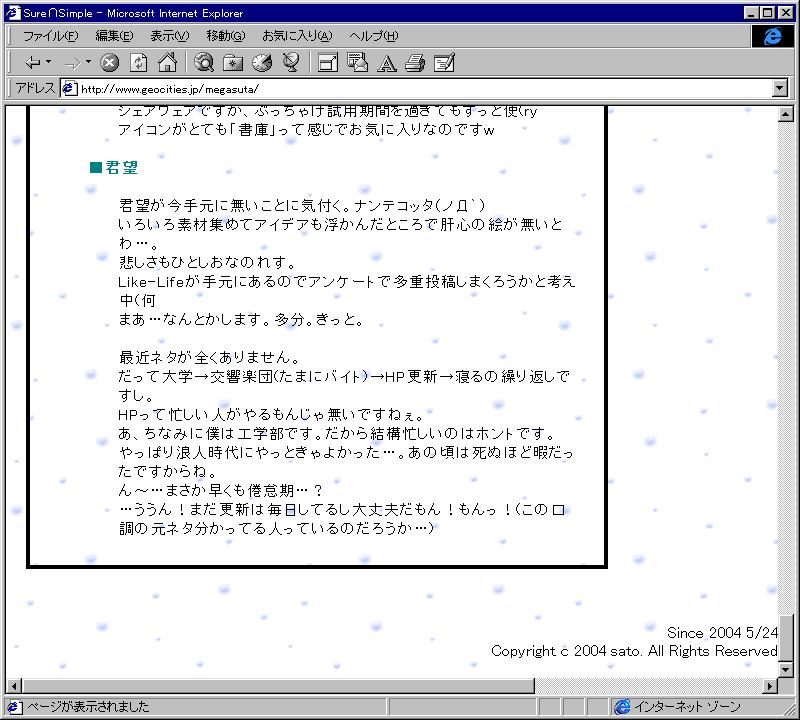
Task: Click the Back arrow toolbar button
Action: [32, 63]
